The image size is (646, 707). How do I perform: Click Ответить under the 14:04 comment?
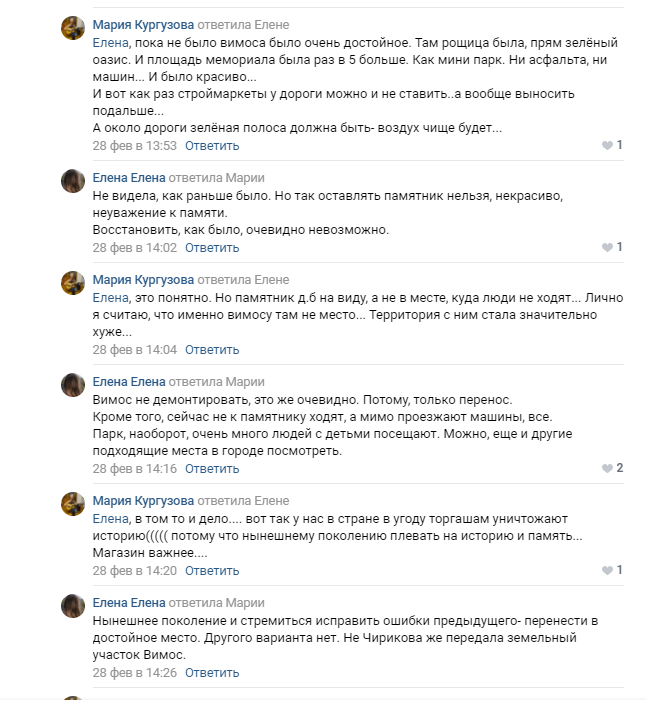tap(212, 349)
